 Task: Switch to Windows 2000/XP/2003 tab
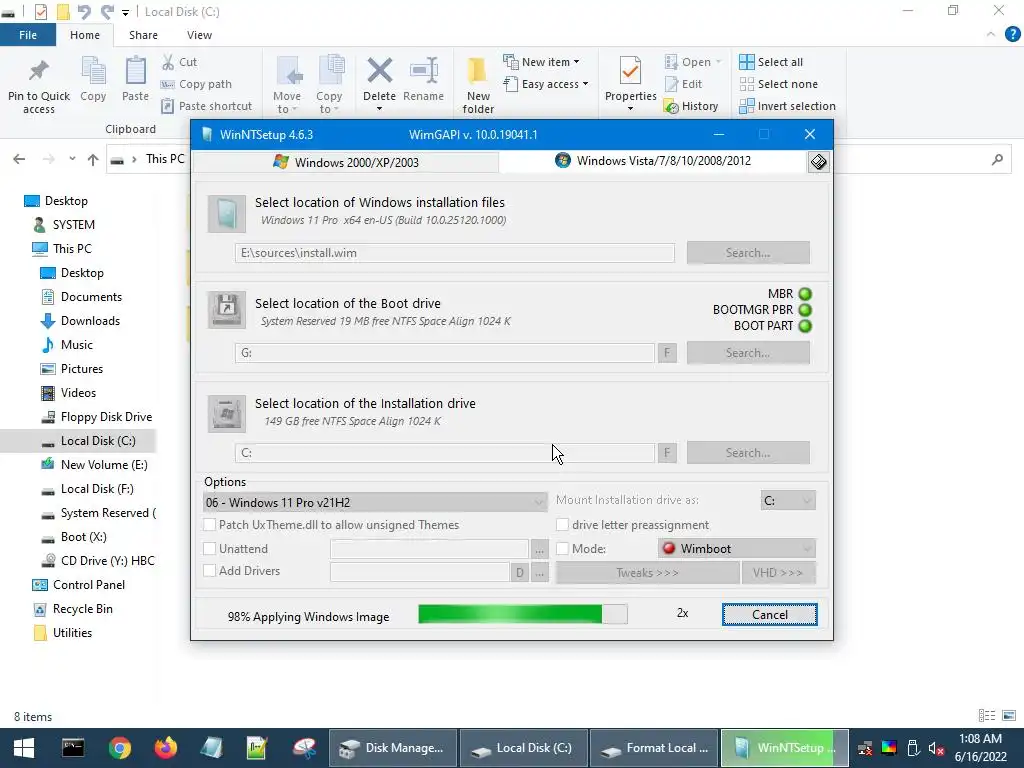(x=346, y=162)
